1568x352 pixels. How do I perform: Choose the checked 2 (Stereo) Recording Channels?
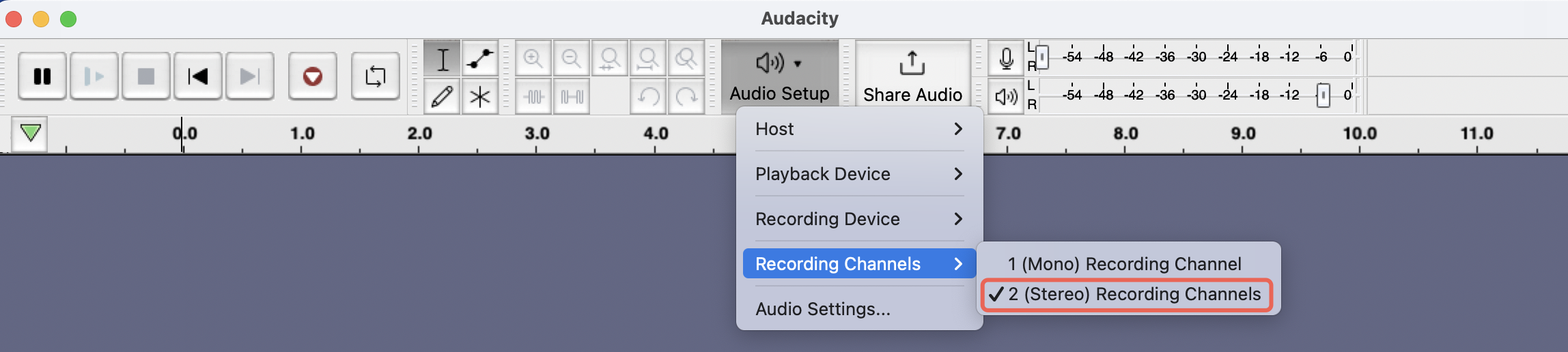(x=1128, y=295)
